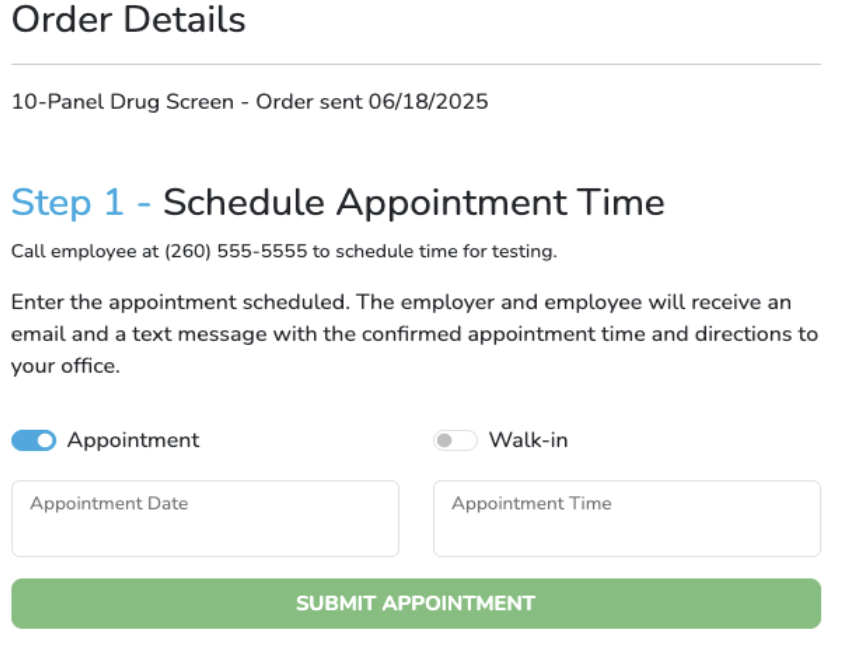Viewport: 849px width, 658px height.
Task: Click the Appointment Date placeholder label
Action: pos(109,504)
